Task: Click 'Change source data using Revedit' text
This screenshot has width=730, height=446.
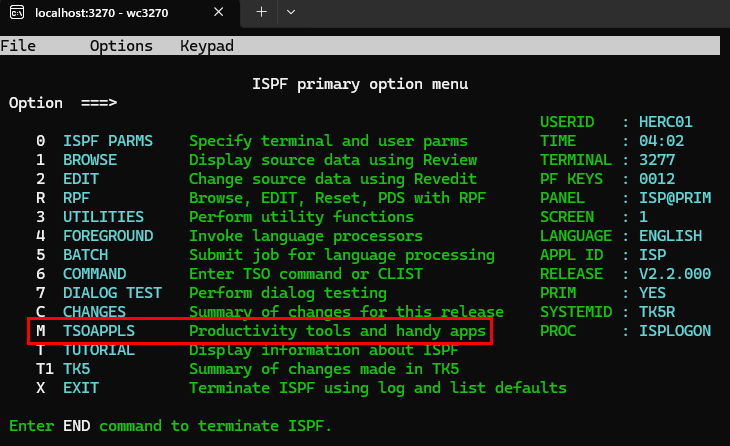Action: coord(333,179)
